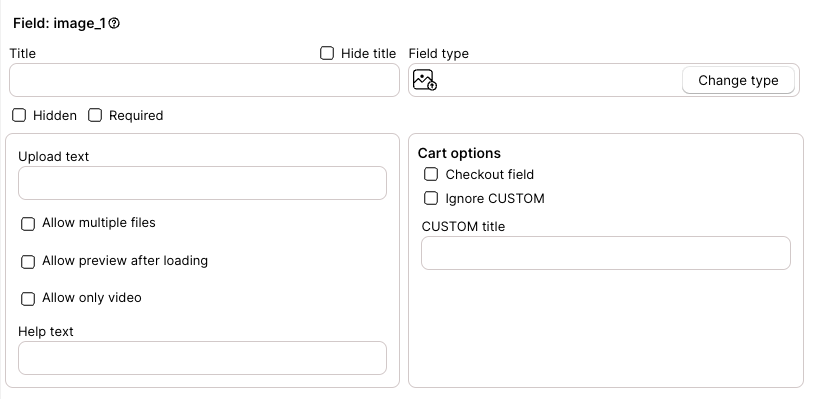This screenshot has height=399, width=829.
Task: Click the CUSTOM title label
Action: point(463,226)
